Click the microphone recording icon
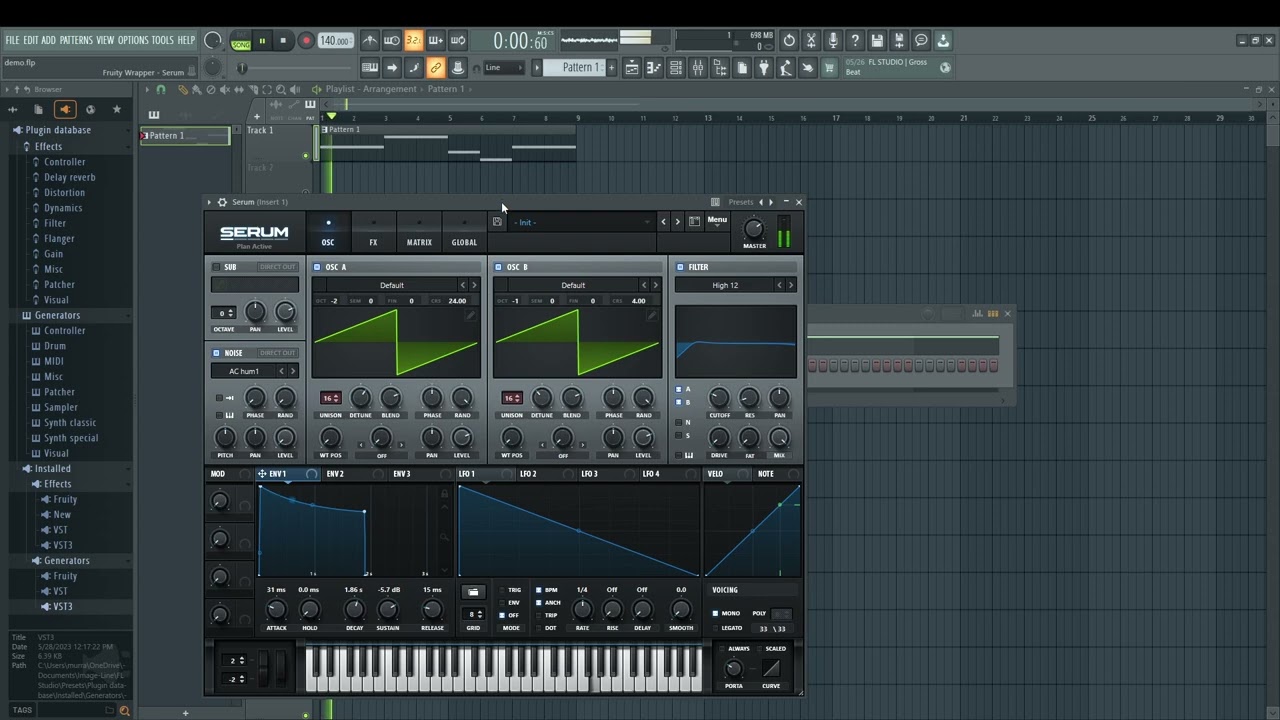This screenshot has width=1280, height=720. (833, 41)
